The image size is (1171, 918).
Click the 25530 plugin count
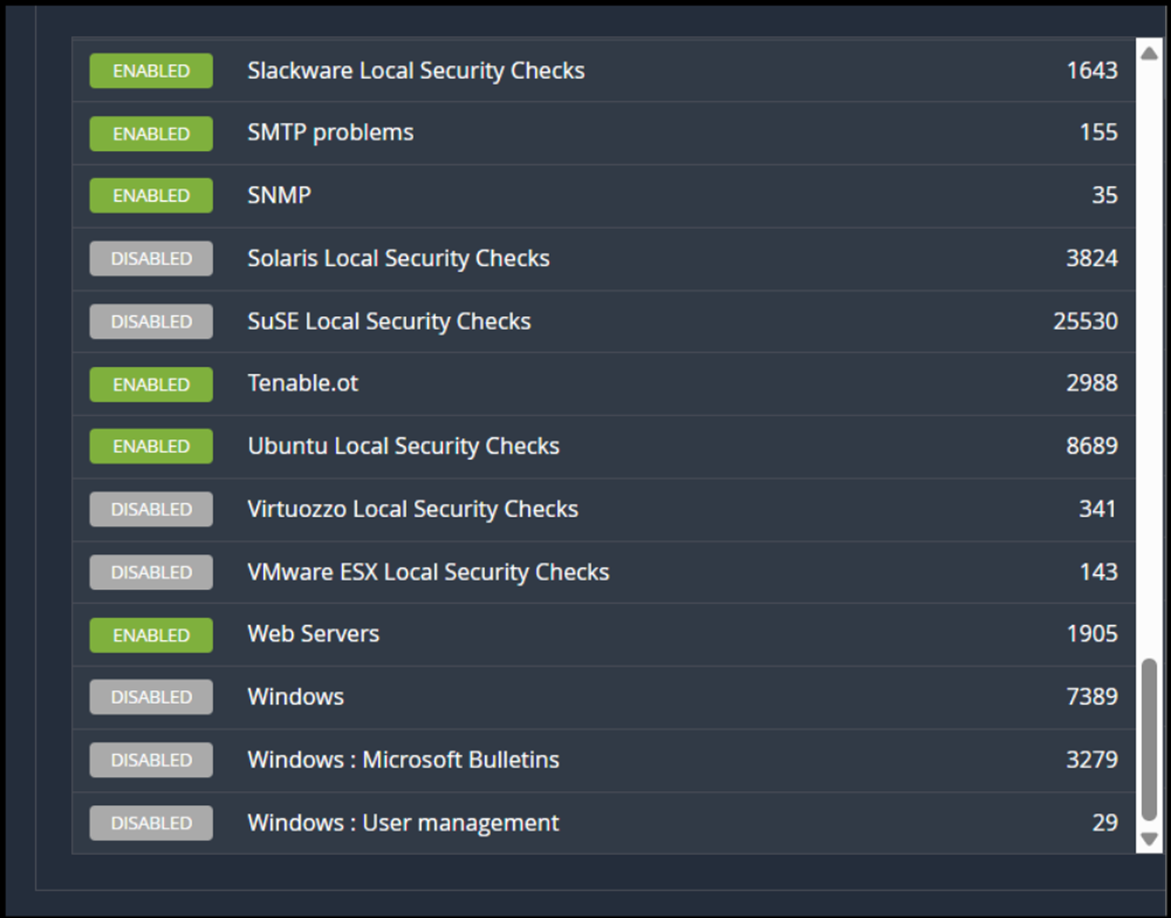(1085, 321)
